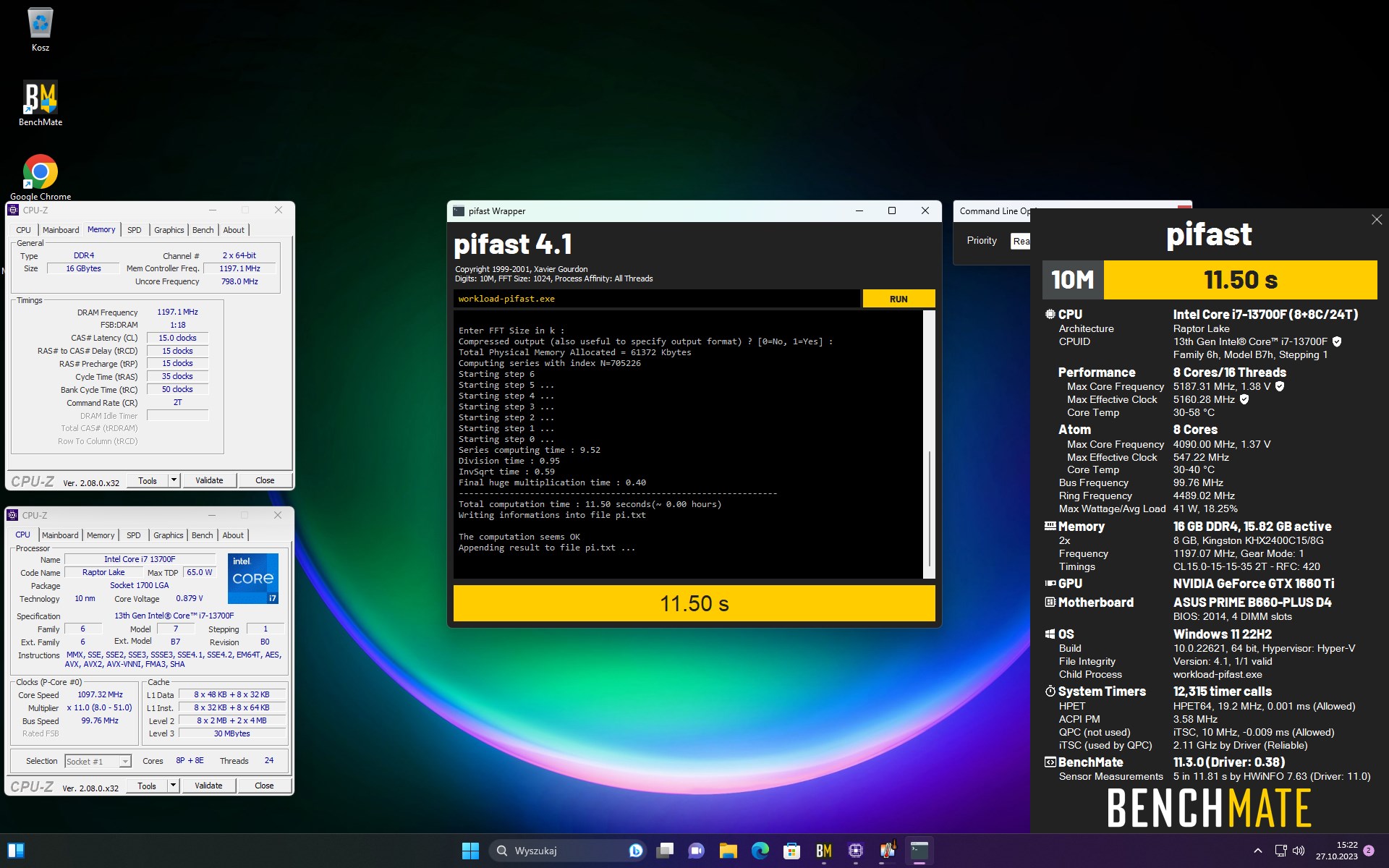Viewport: 1389px width, 868px height.
Task: Click Tools button in upper CPU-Z window
Action: pyautogui.click(x=148, y=480)
